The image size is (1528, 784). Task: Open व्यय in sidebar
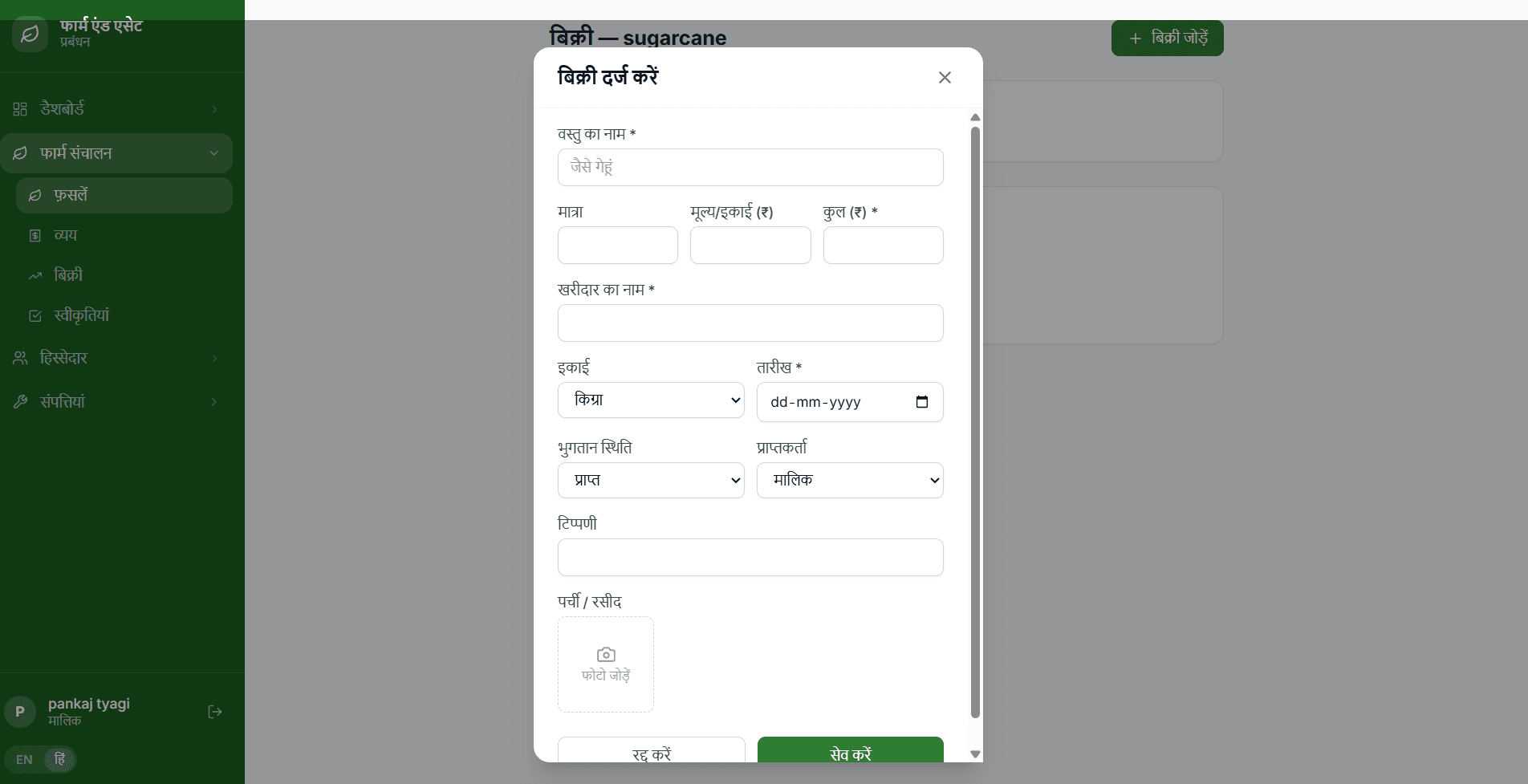click(x=124, y=236)
